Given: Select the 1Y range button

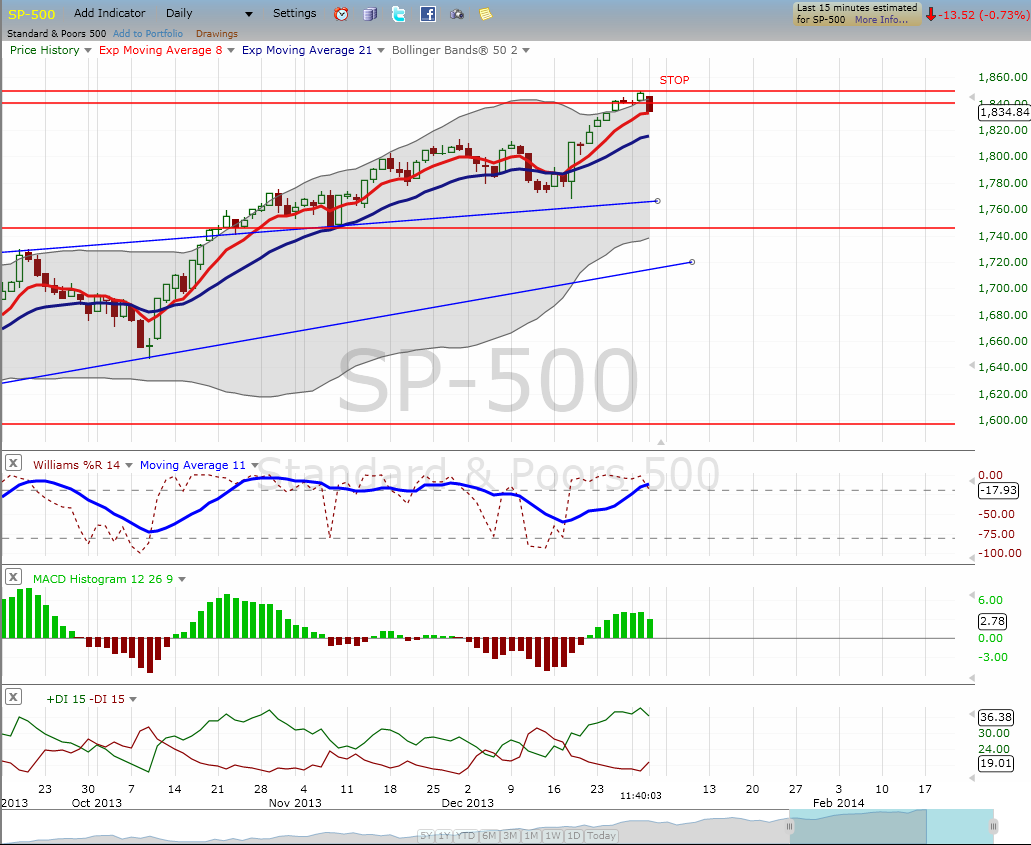Looking at the screenshot, I should (x=444, y=836).
